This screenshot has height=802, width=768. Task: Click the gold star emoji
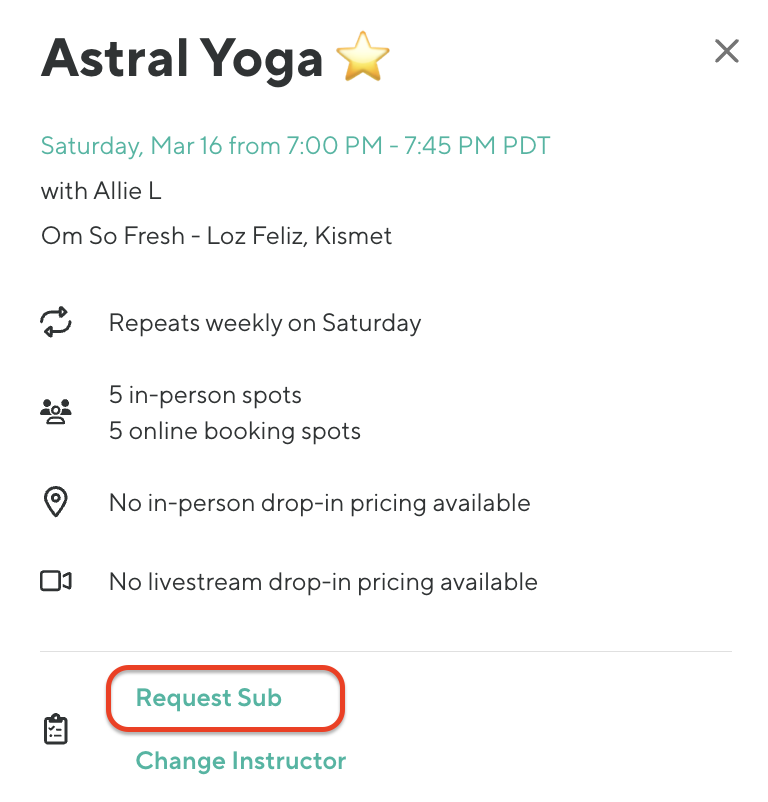(x=363, y=60)
